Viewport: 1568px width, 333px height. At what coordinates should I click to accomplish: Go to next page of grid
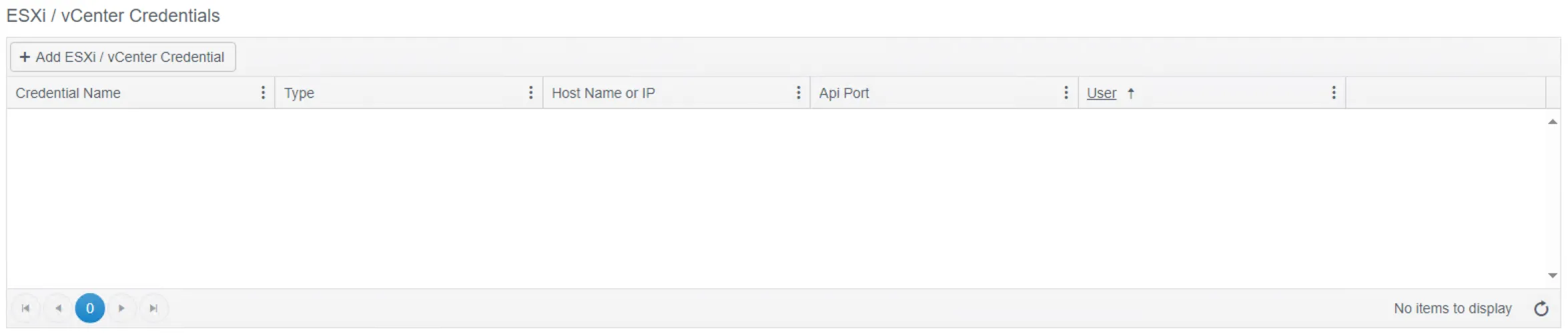121,308
